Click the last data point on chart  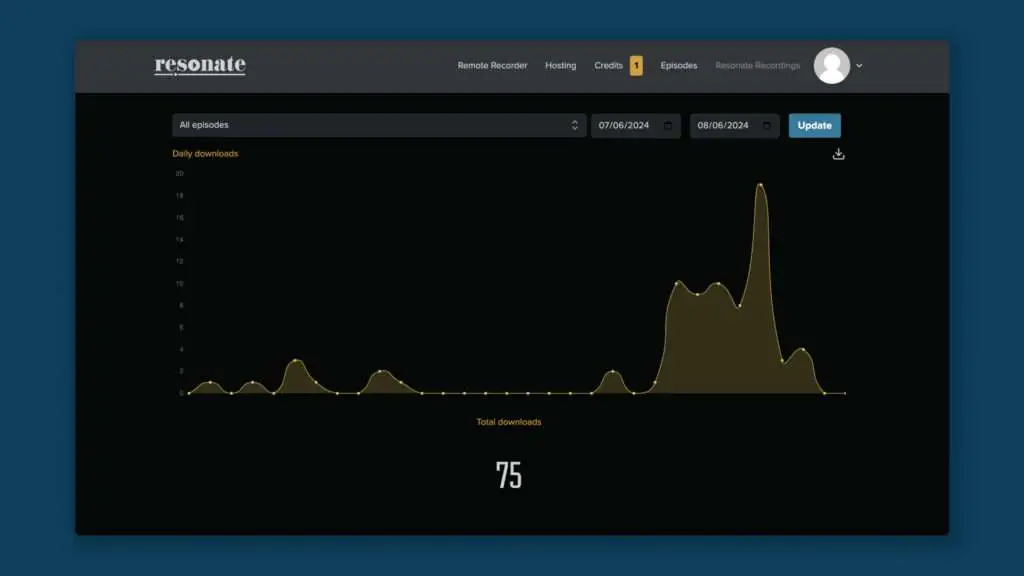pos(845,393)
